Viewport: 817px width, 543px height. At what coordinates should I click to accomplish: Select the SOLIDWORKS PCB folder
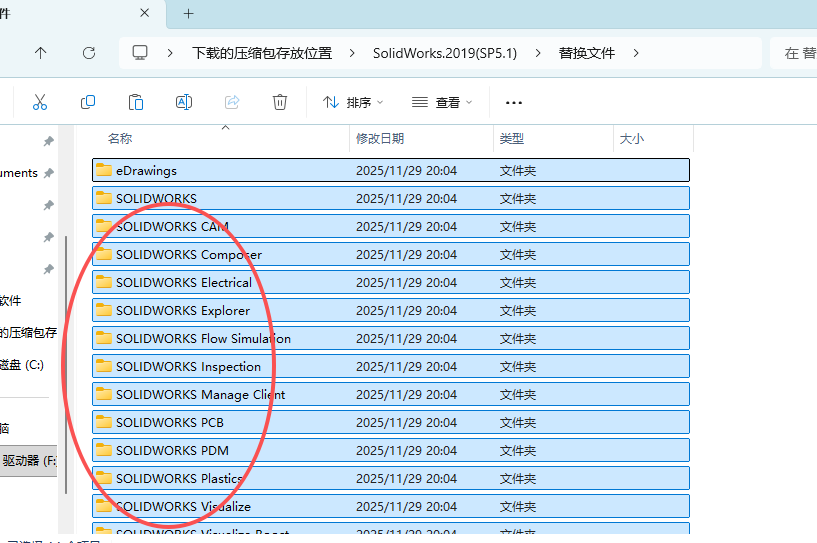coord(391,423)
